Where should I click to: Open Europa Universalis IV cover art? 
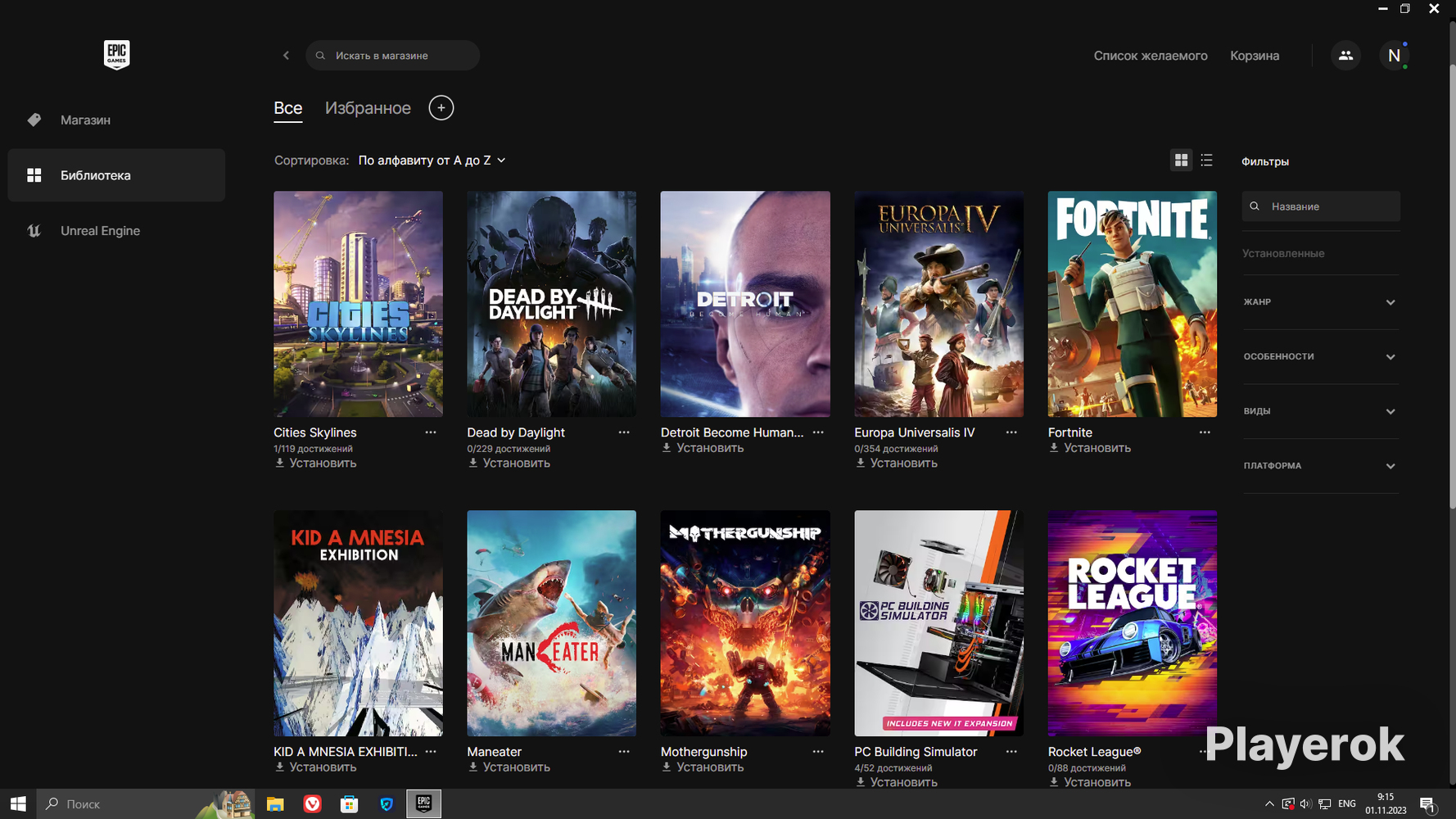point(938,304)
